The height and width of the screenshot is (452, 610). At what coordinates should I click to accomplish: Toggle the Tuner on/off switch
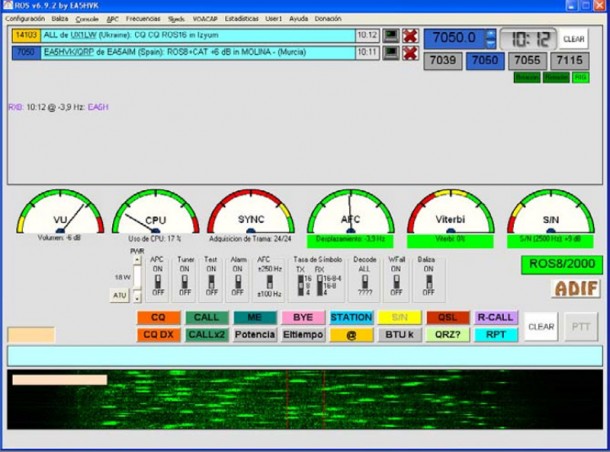click(x=185, y=282)
